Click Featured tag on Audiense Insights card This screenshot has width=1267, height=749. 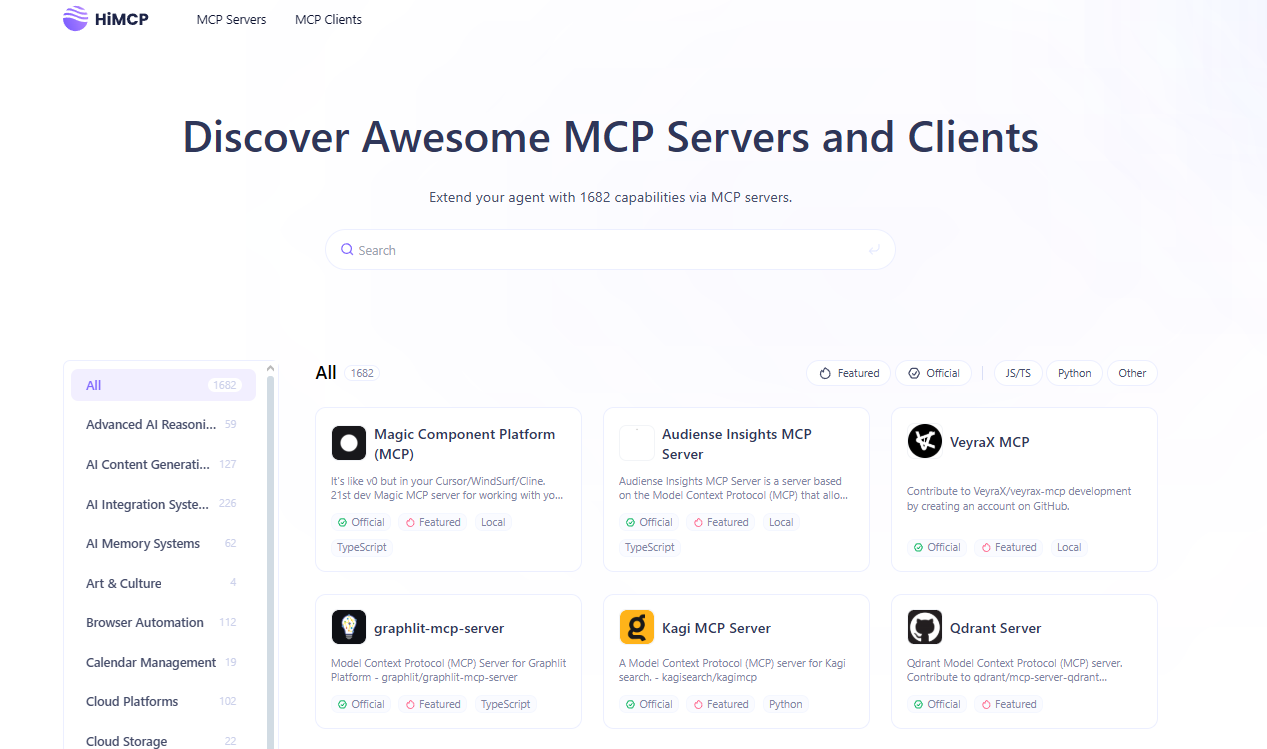[x=721, y=522]
